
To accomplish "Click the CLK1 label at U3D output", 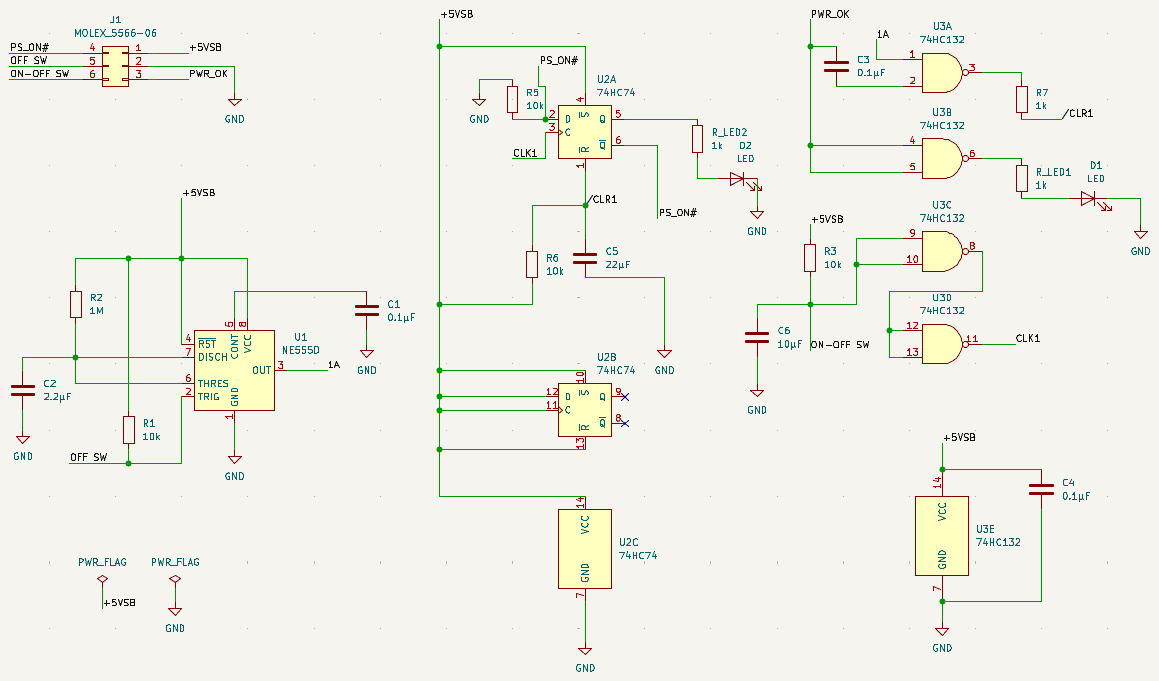I will point(1027,338).
